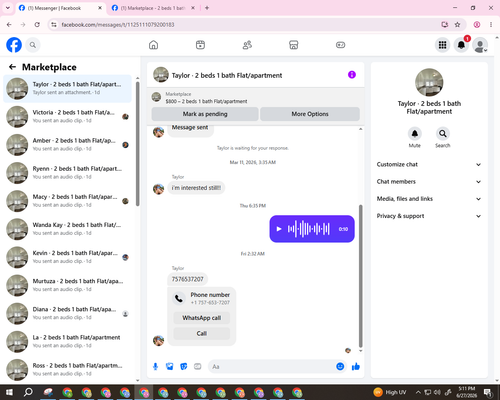This screenshot has height=400, width=500.
Task: Send a thumbs-up like
Action: (x=356, y=367)
